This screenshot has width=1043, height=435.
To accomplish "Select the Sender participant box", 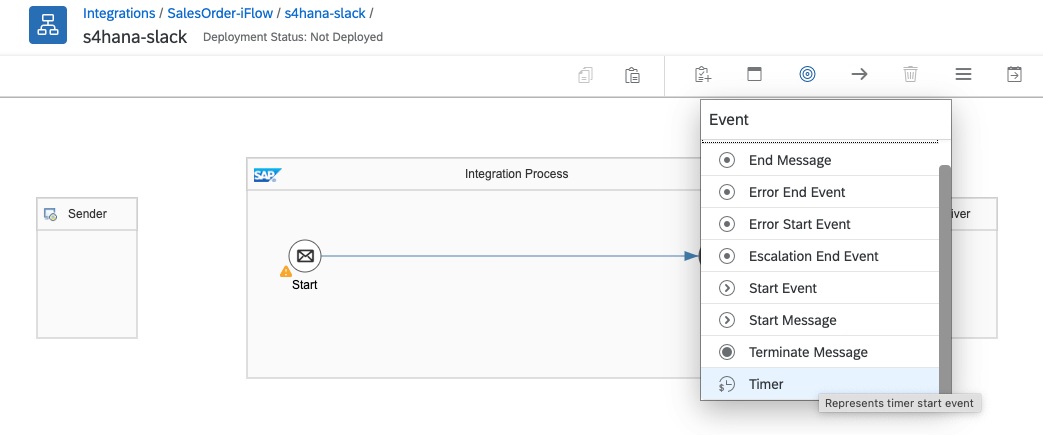I will 87,268.
